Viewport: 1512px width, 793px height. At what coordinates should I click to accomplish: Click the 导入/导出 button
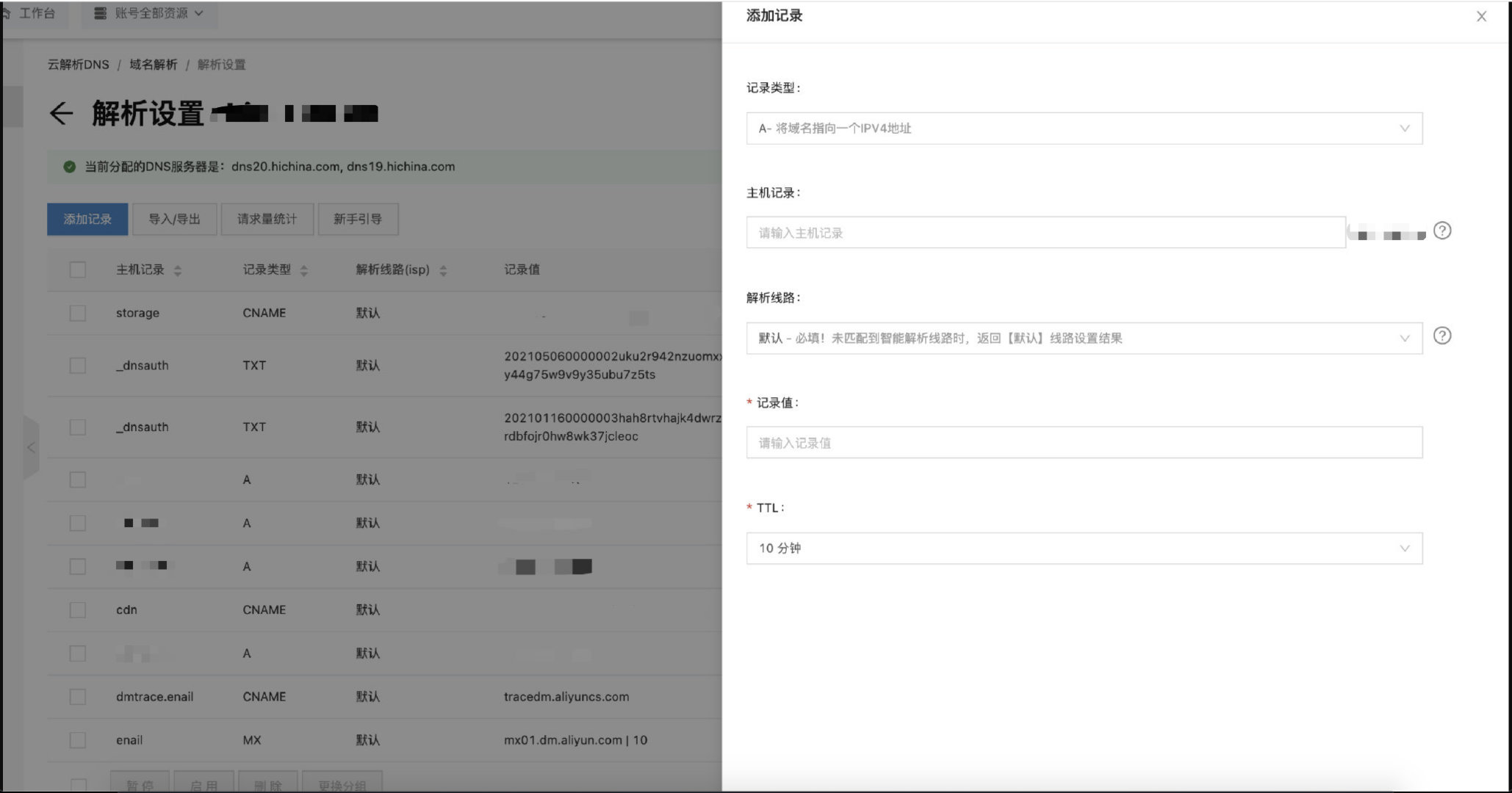pyautogui.click(x=174, y=219)
